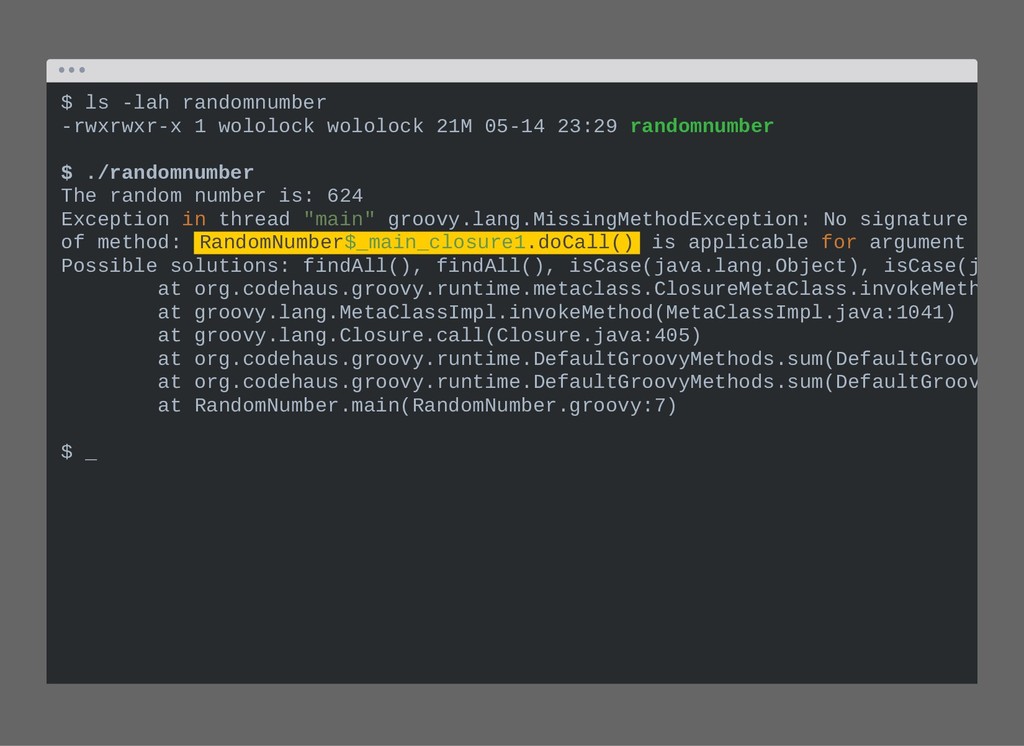Screen dimensions: 1024x746
Task: Click the MetaClassImpl.java:1041 stack trace line
Action: (556, 312)
